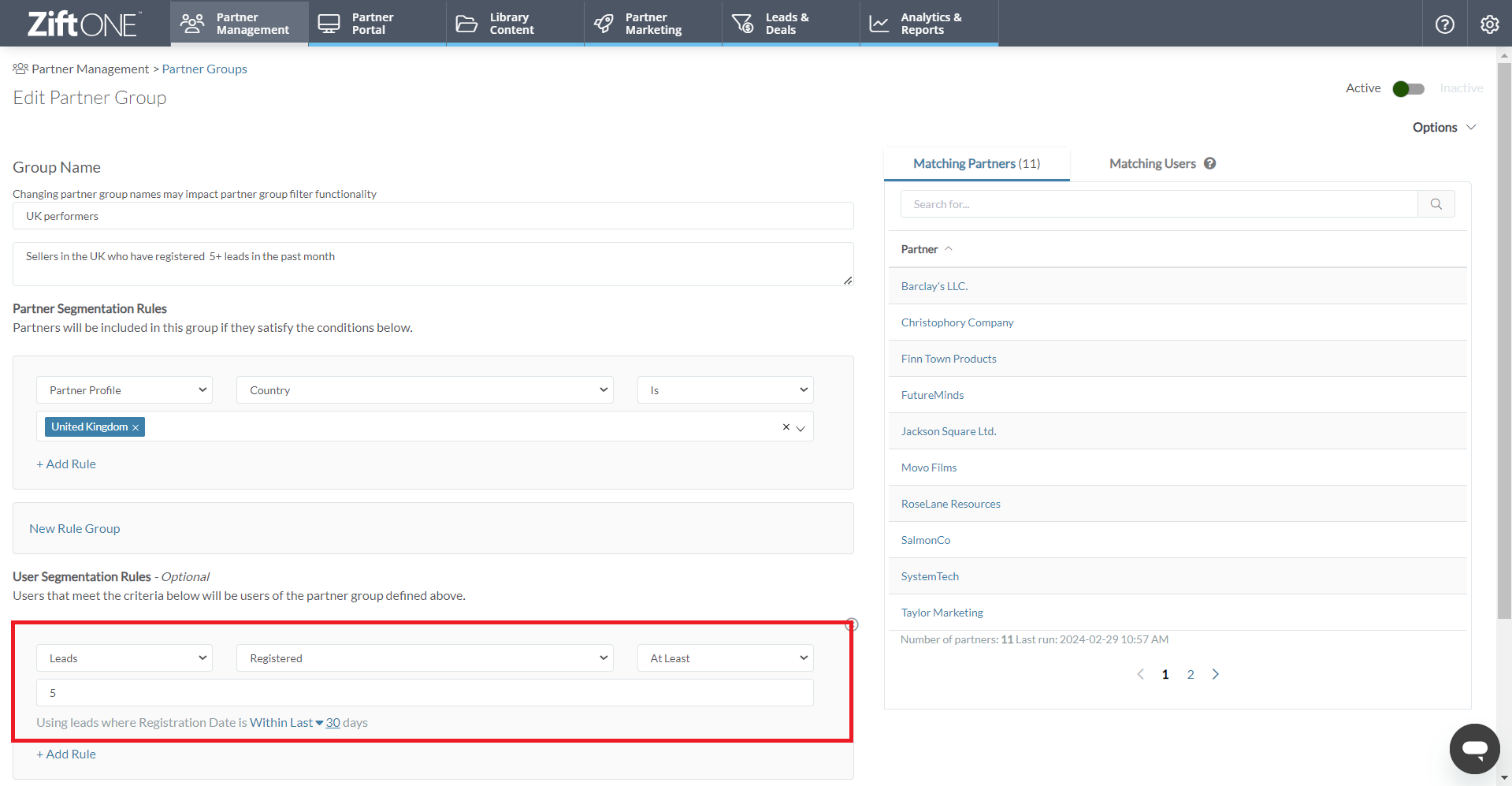
Task: Open RoseLane Resources partner
Action: [x=951, y=504]
